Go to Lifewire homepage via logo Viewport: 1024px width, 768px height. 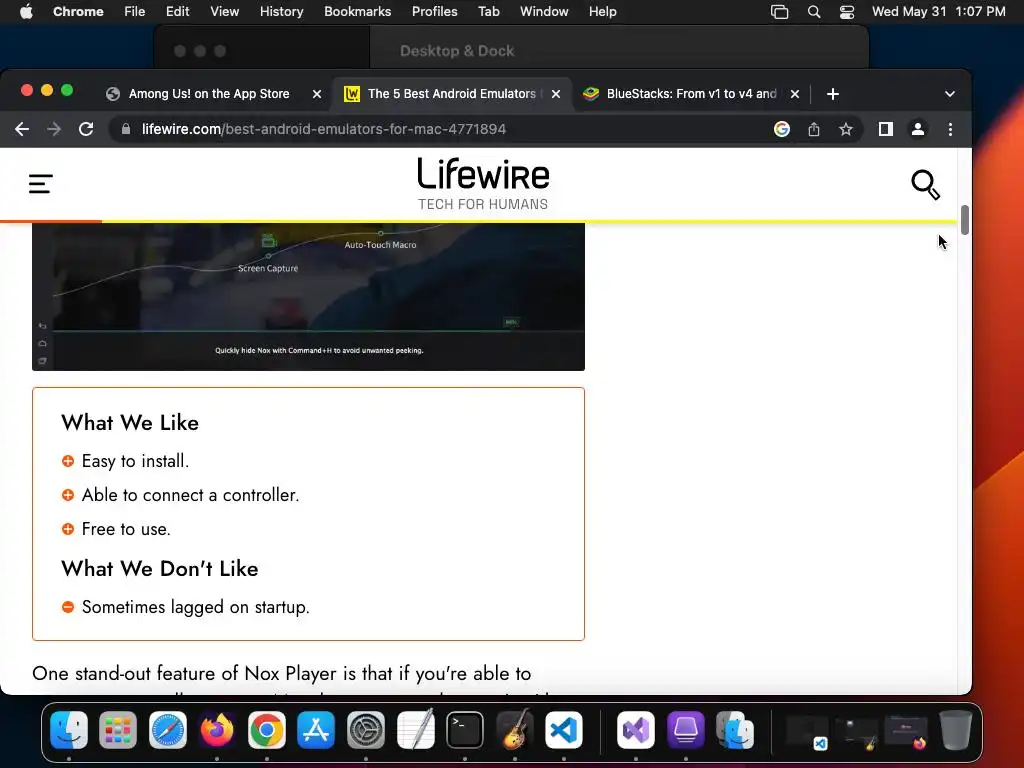tap(483, 184)
